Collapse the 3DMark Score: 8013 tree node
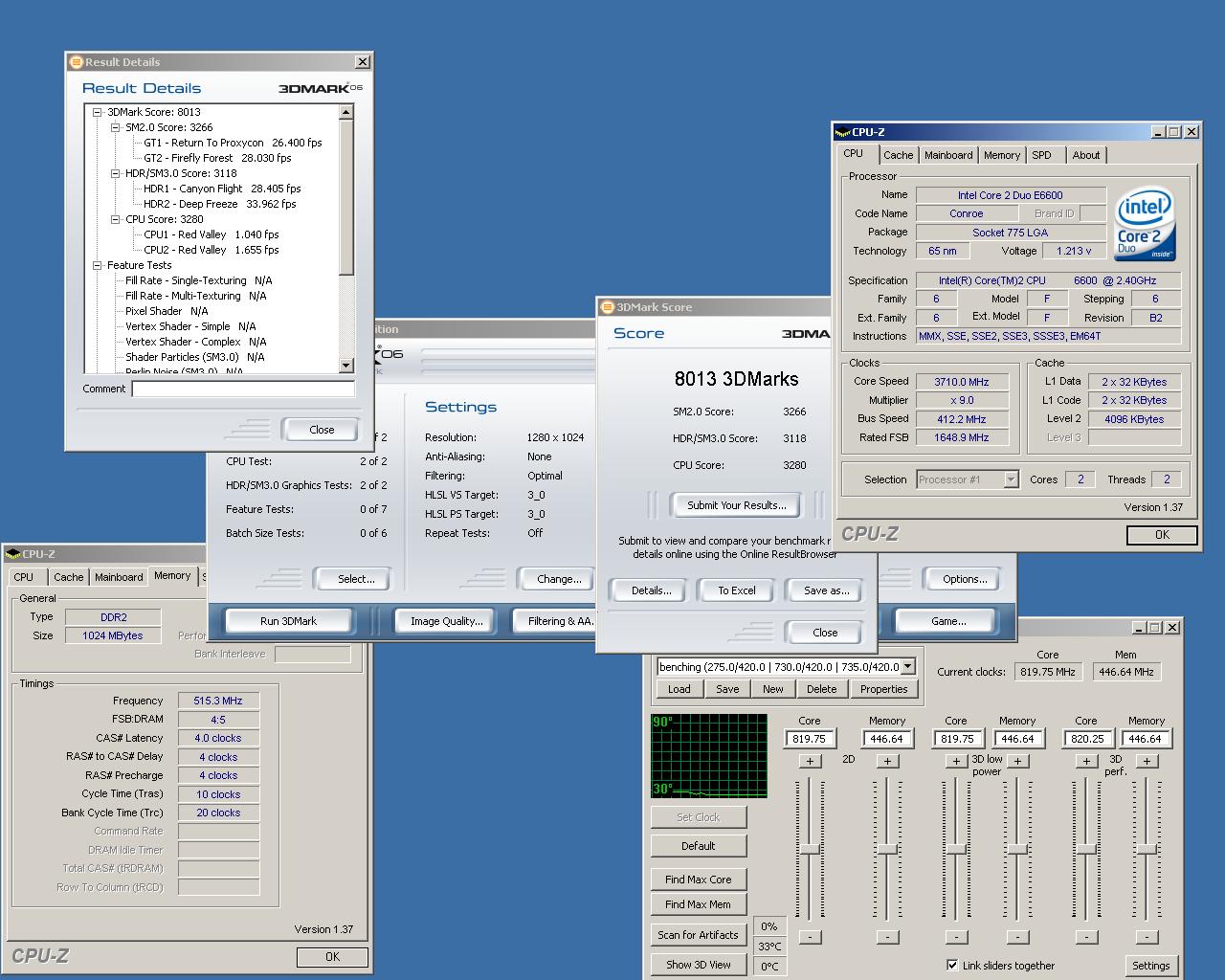 click(x=97, y=112)
